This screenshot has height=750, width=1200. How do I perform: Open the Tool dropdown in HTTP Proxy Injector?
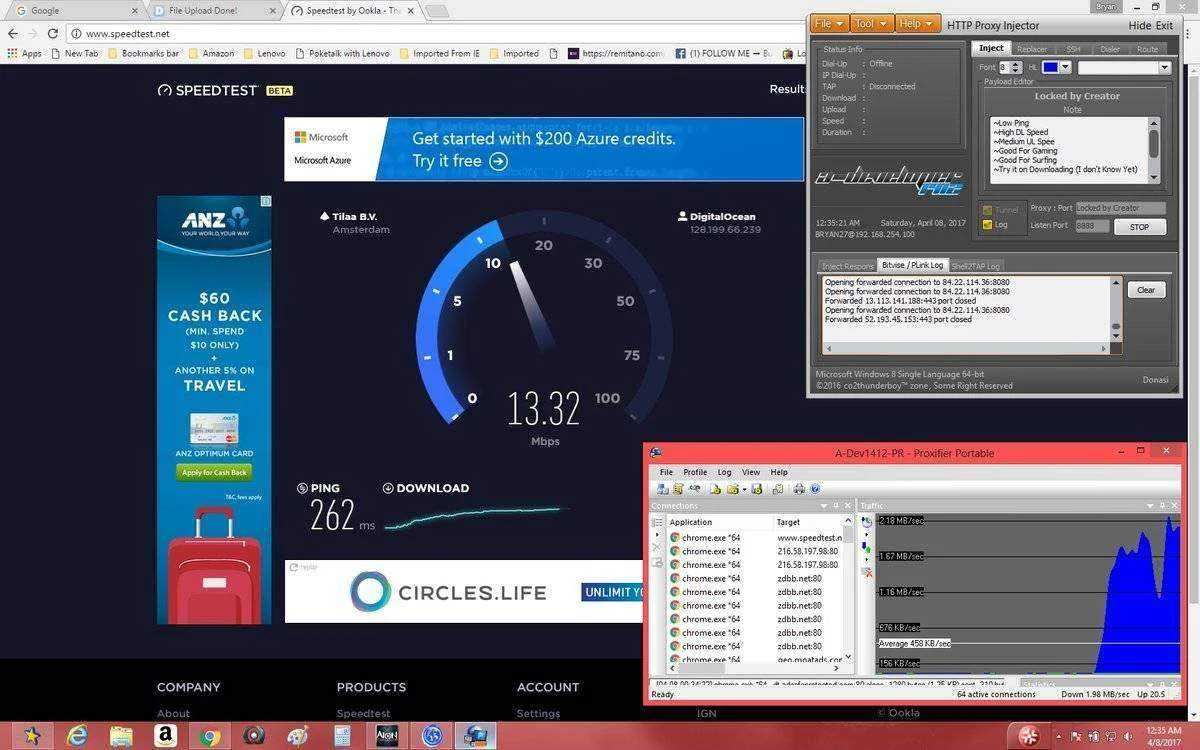click(x=870, y=23)
